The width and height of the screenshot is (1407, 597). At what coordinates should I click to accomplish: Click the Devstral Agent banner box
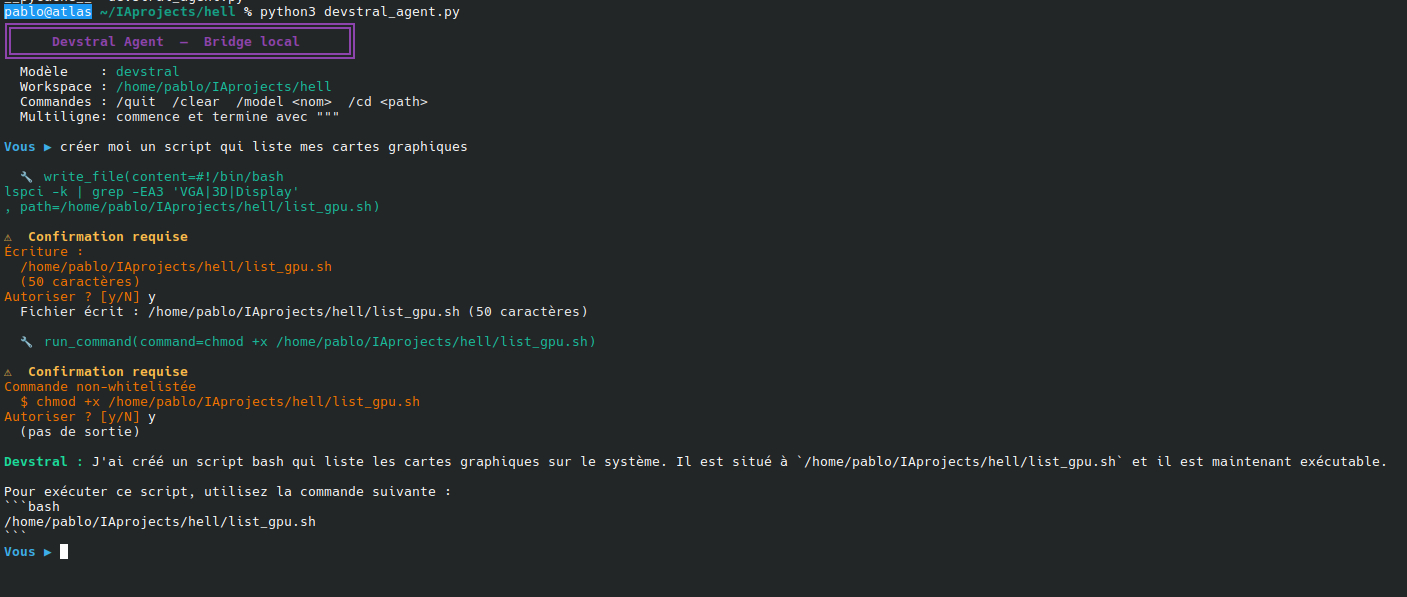(179, 42)
